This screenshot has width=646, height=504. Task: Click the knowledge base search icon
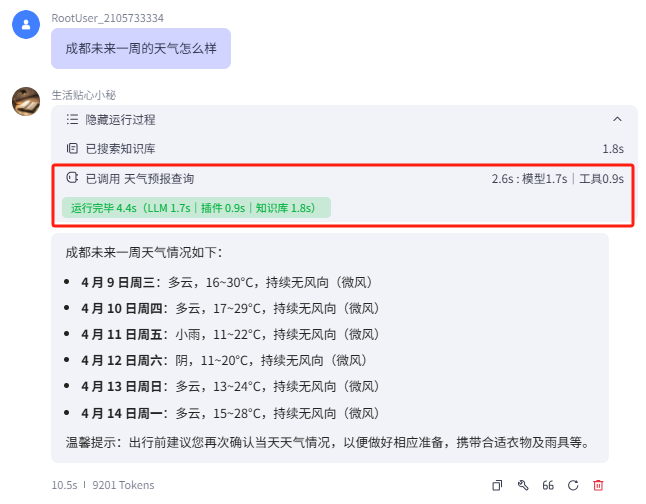pyautogui.click(x=72, y=149)
